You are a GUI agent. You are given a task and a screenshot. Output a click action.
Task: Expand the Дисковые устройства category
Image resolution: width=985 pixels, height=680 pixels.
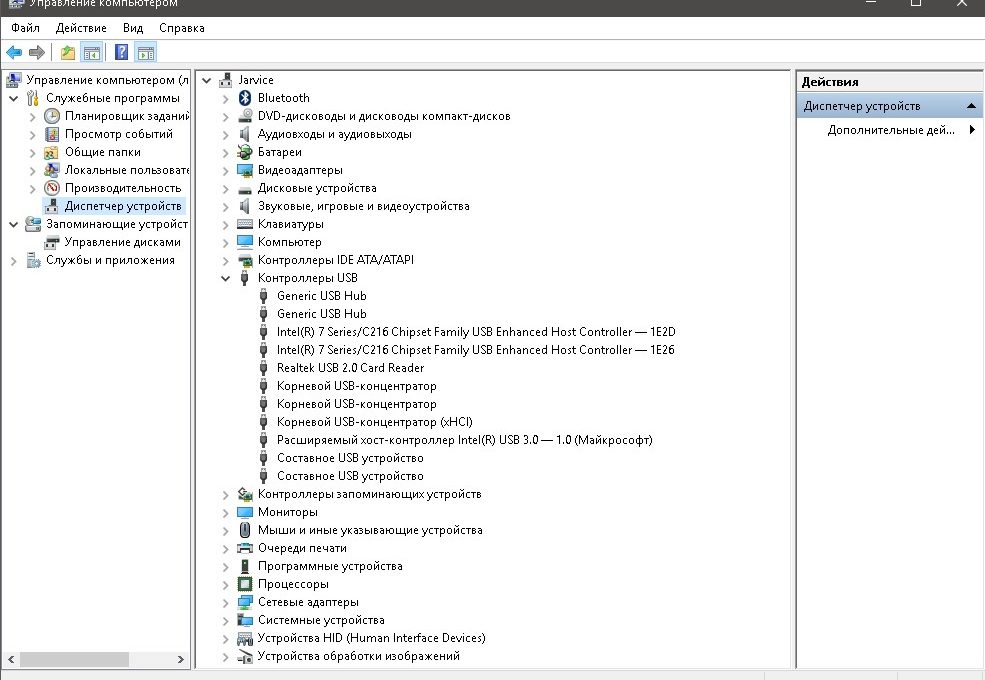tap(226, 189)
